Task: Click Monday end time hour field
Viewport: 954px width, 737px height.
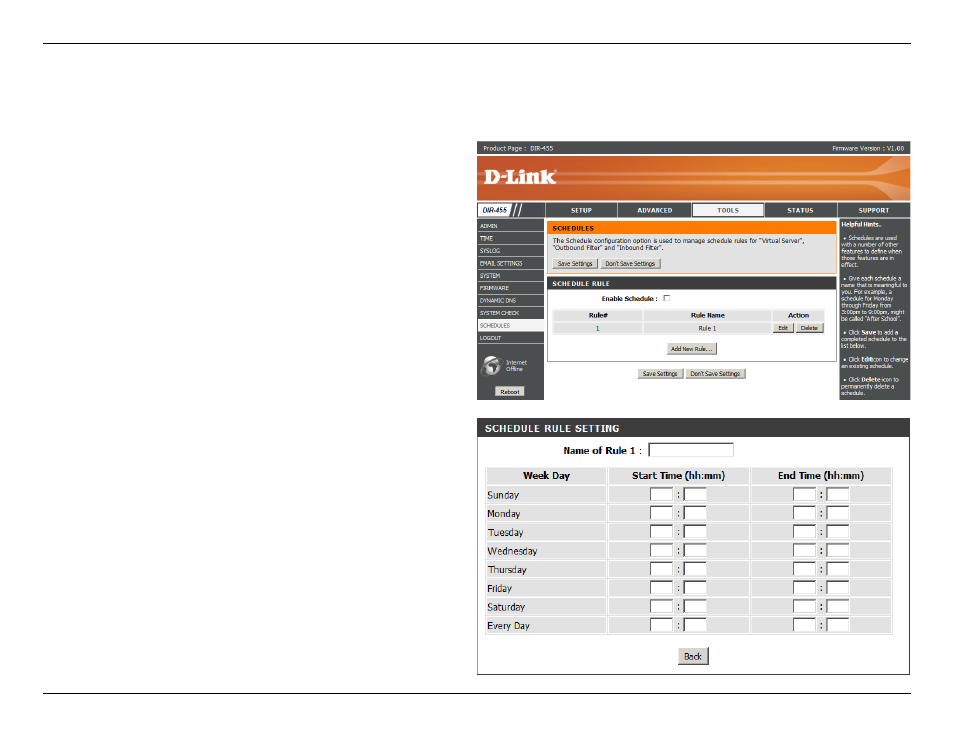Action: [804, 513]
